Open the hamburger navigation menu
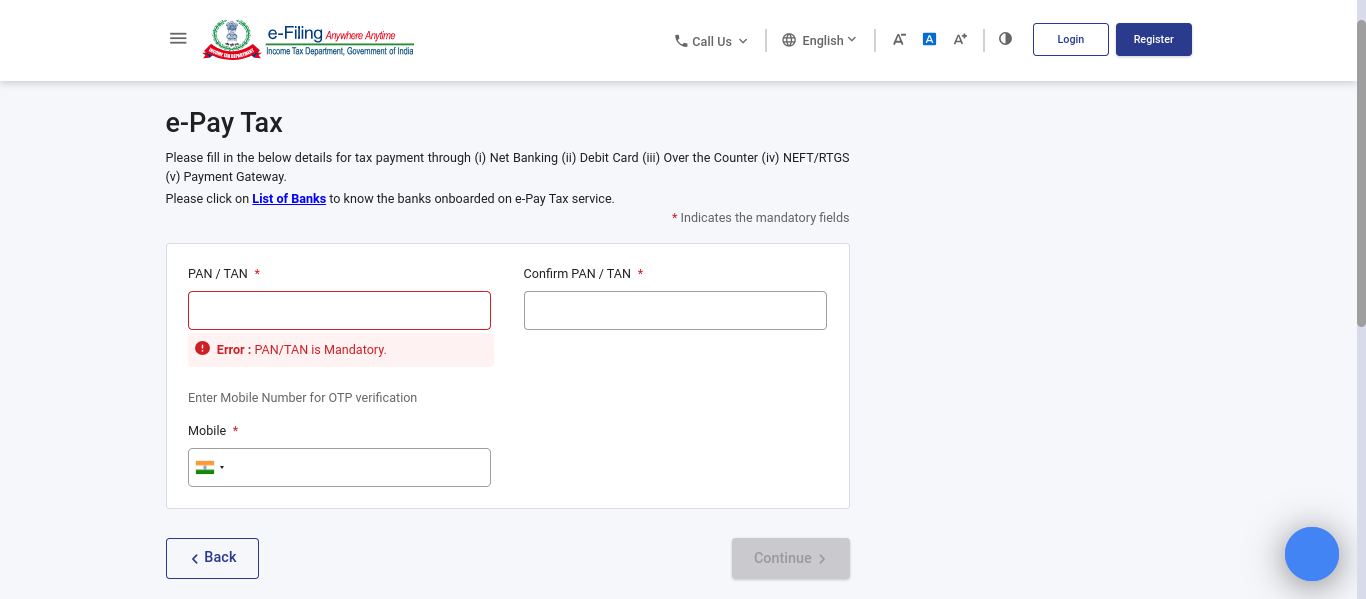This screenshot has width=1366, height=599. [178, 39]
